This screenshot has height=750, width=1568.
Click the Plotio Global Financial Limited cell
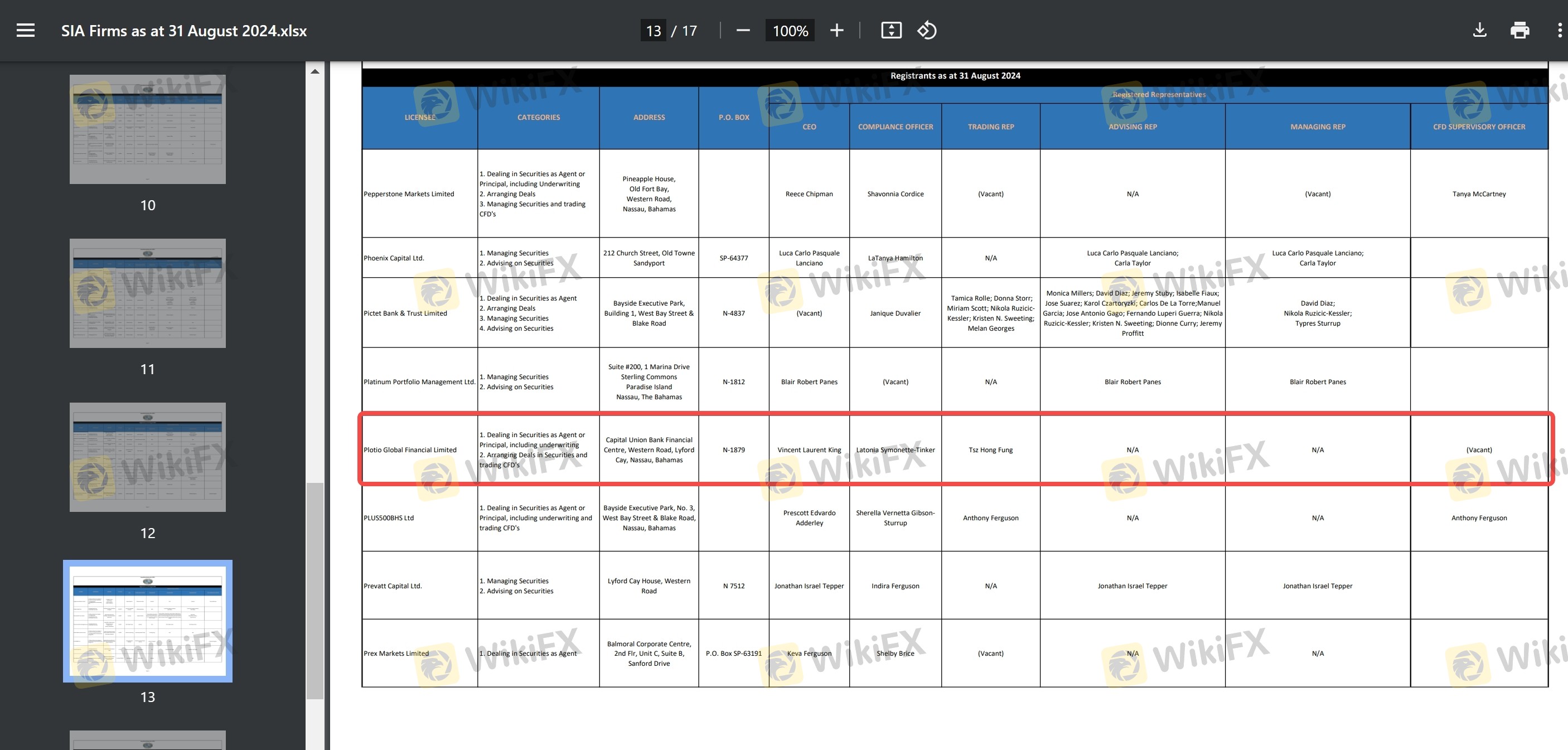point(410,450)
